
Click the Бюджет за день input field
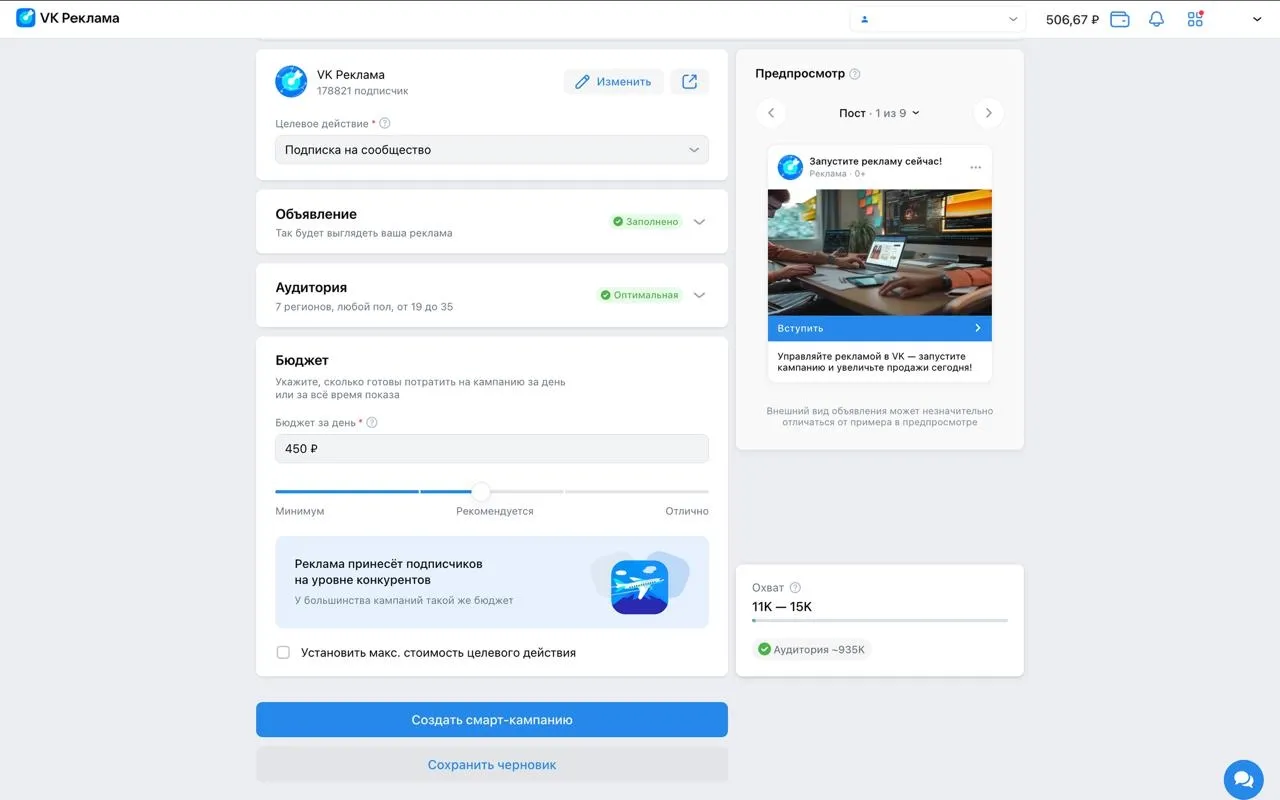[x=492, y=449]
